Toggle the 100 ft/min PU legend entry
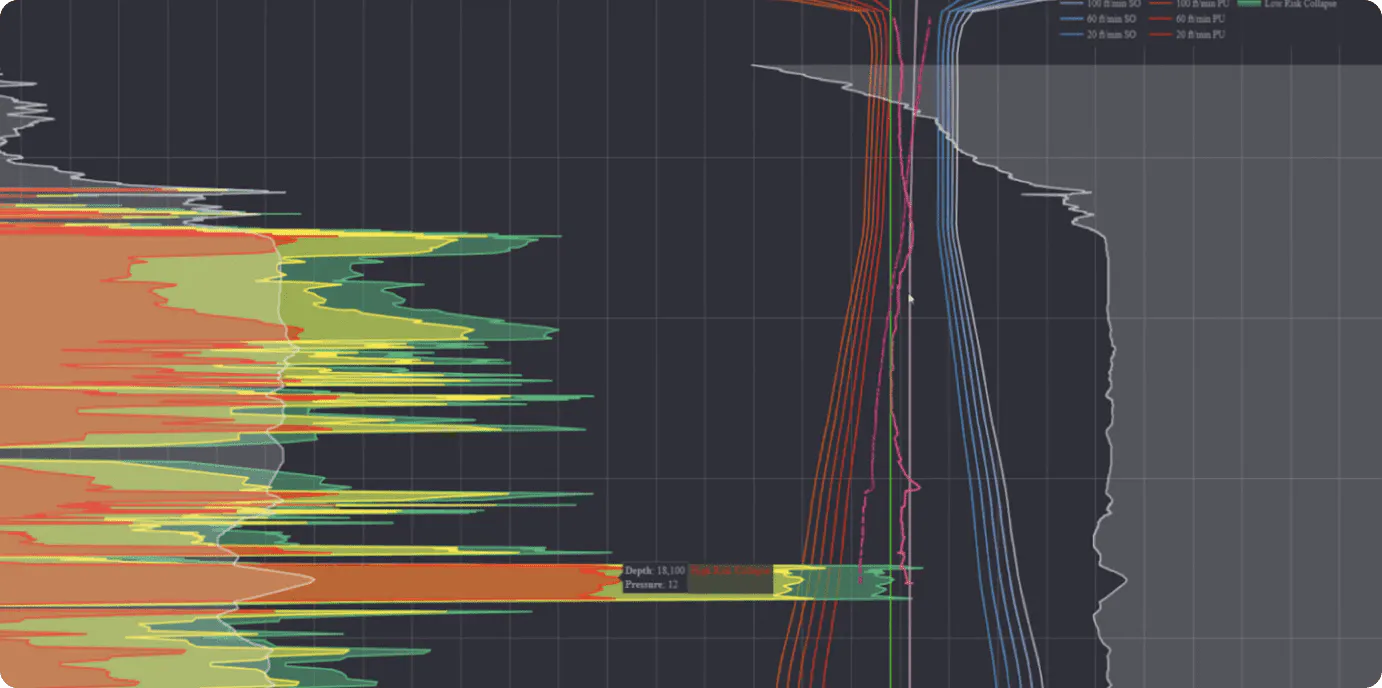The width and height of the screenshot is (1382, 688). [1190, 5]
